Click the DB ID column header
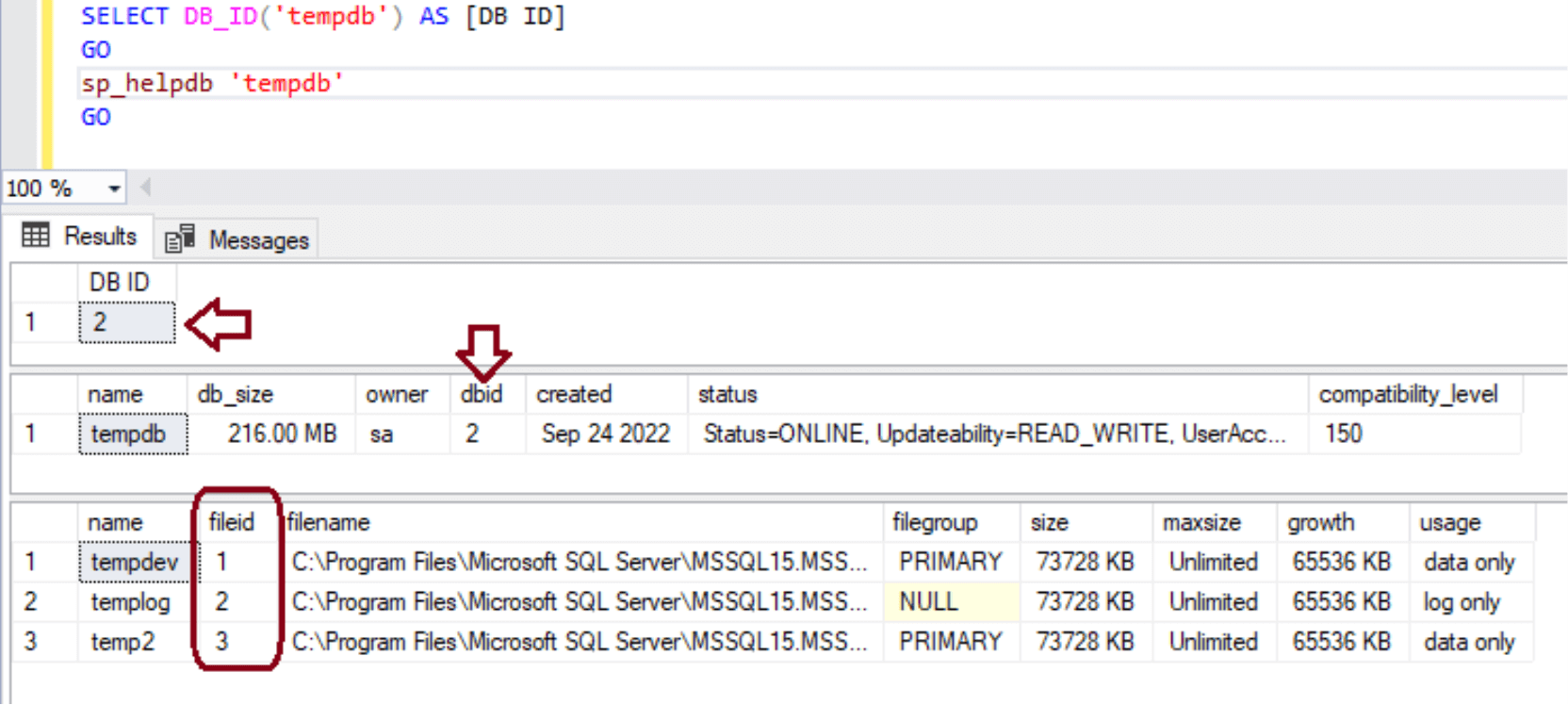This screenshot has height=705, width=1568. (x=120, y=283)
